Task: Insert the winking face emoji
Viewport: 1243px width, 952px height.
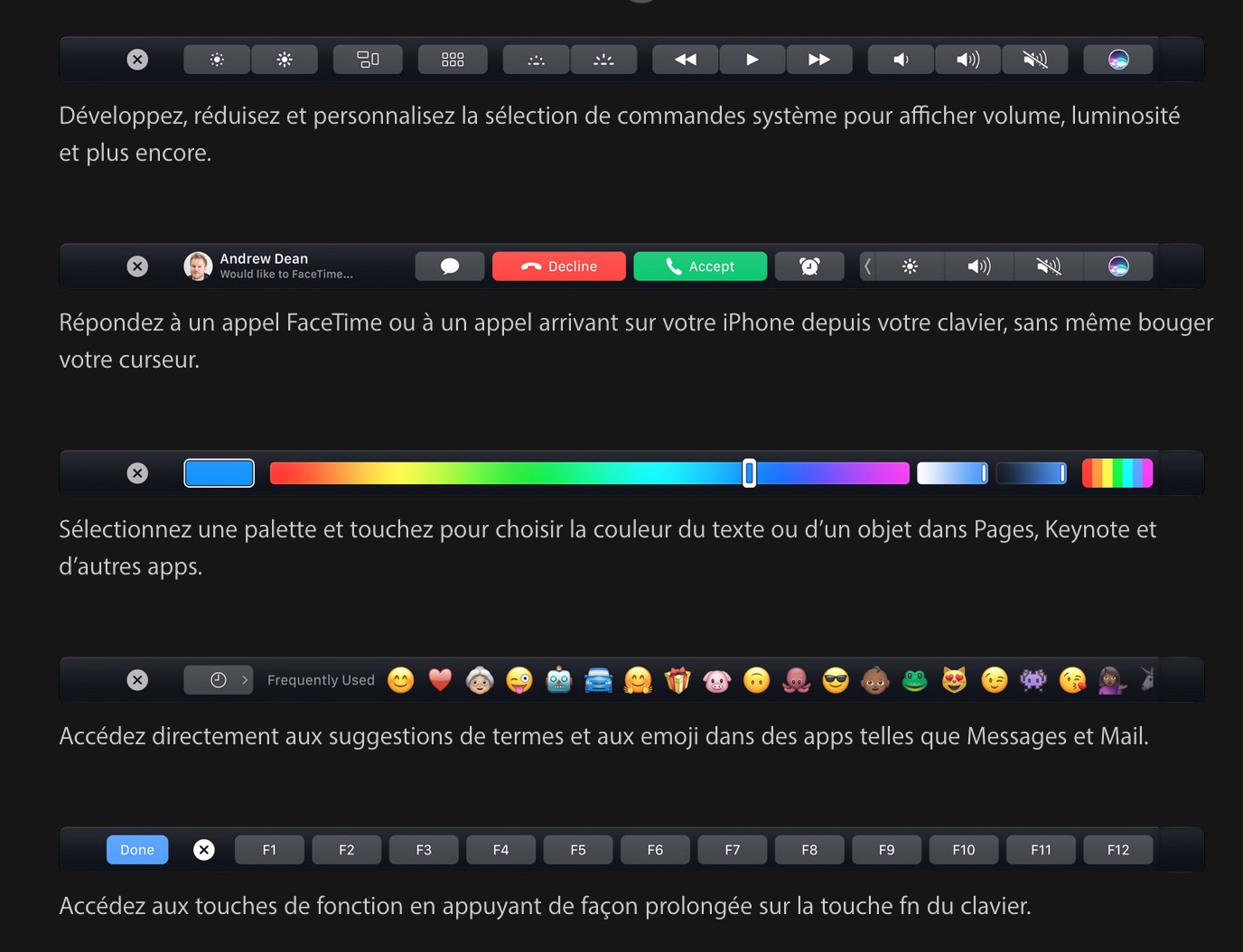Action: click(995, 680)
